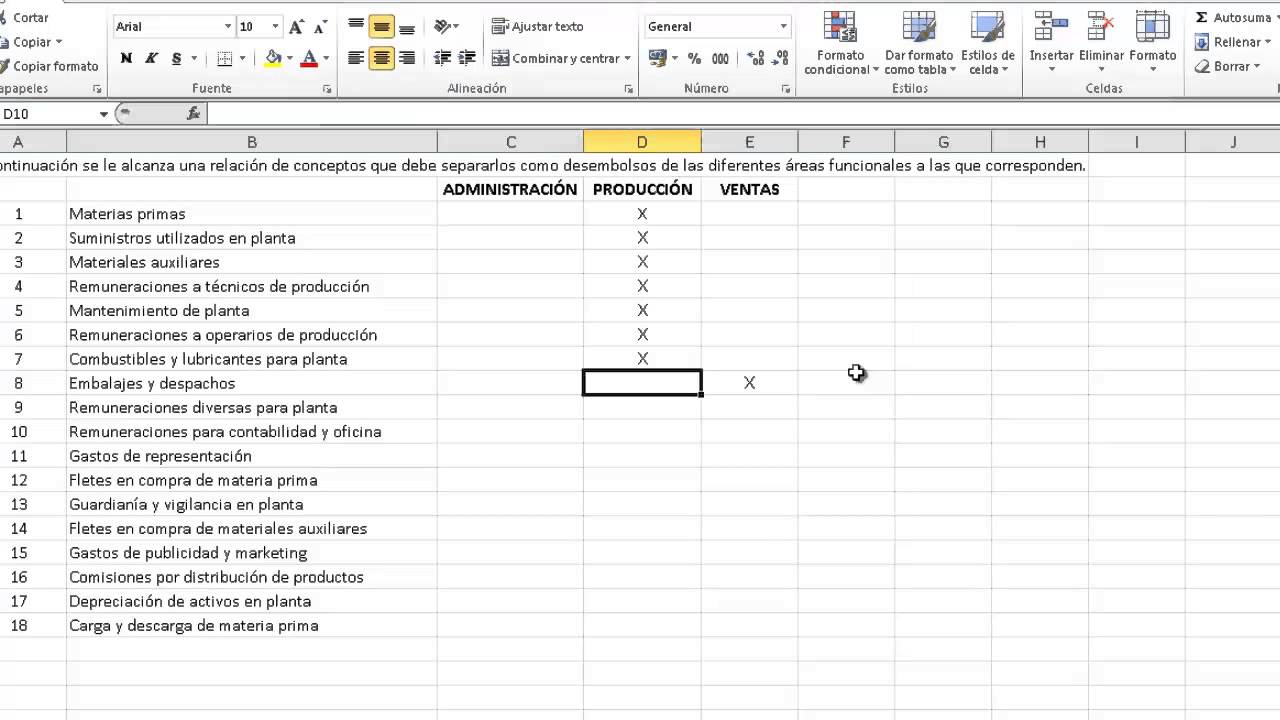Toggle bold (N) formatting
Screen dimensions: 1280x720
127,59
